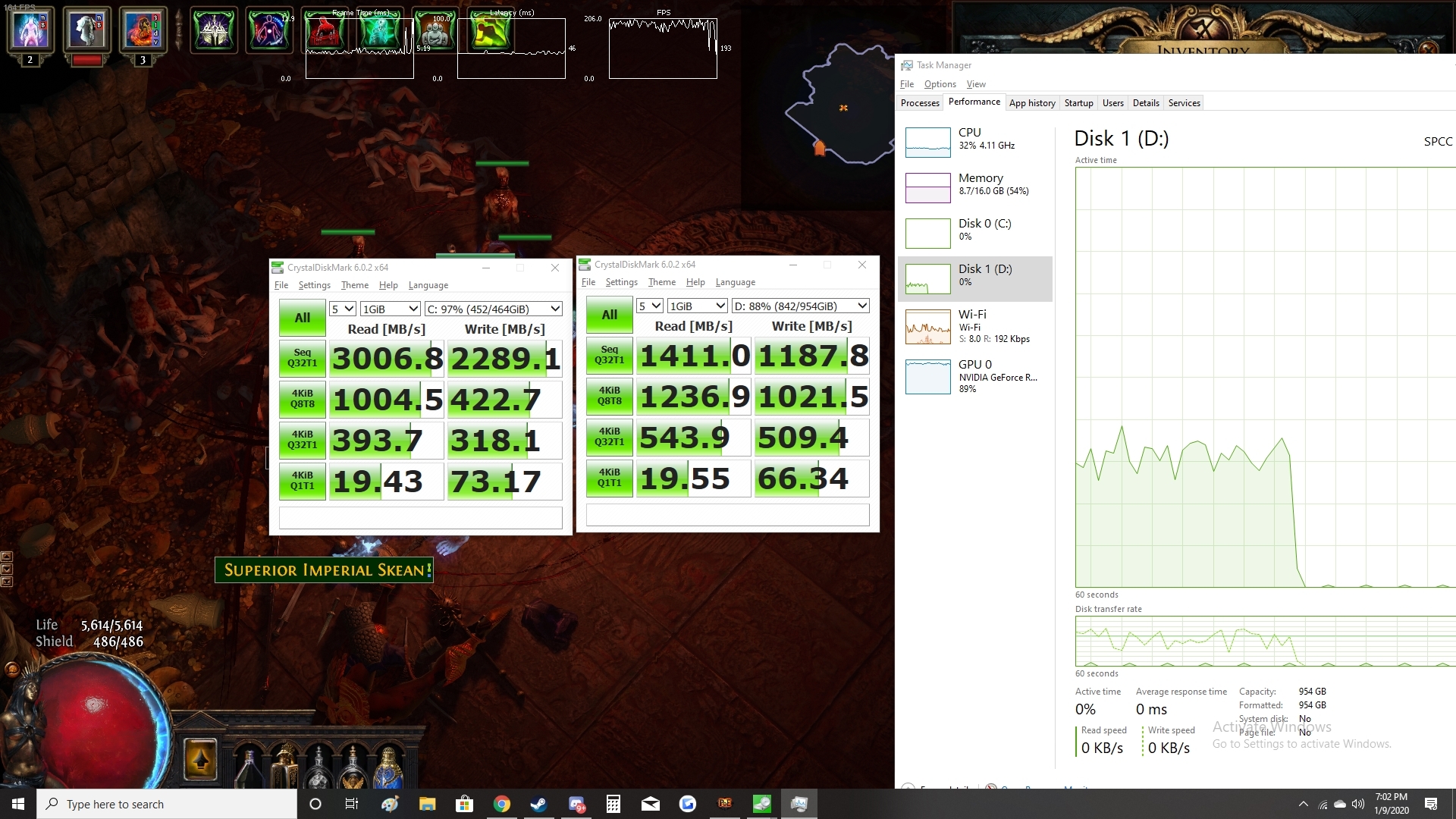
Task: Click the Steam icon in taskbar
Action: tap(538, 804)
